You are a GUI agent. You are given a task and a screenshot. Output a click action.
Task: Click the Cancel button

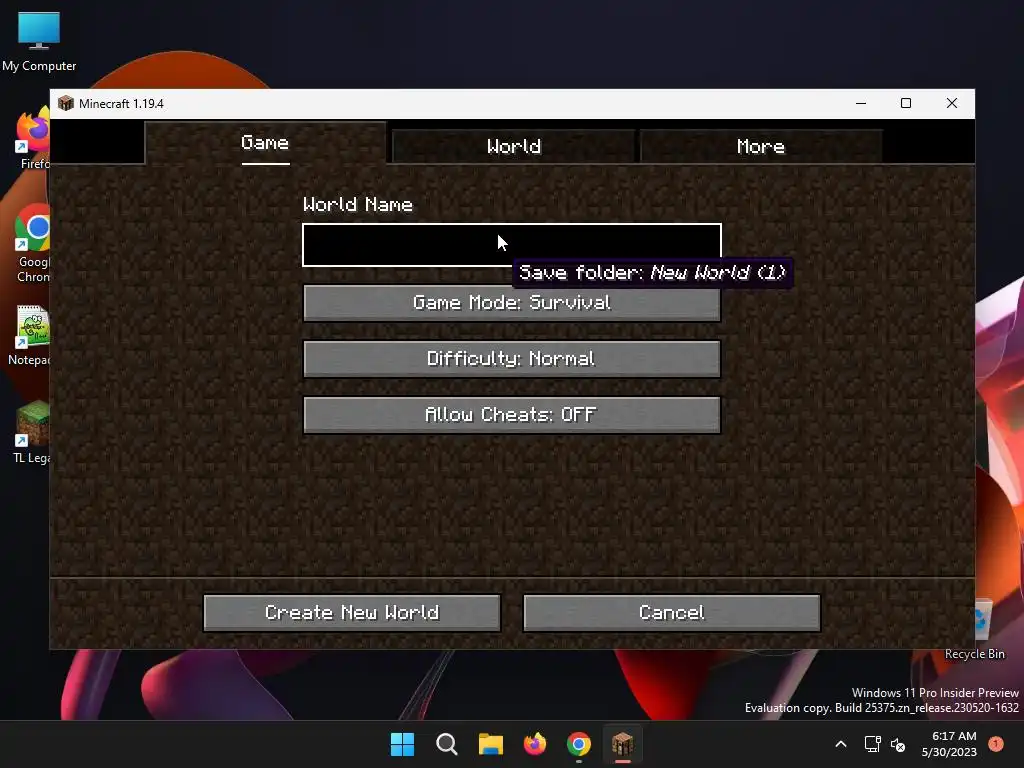(672, 613)
